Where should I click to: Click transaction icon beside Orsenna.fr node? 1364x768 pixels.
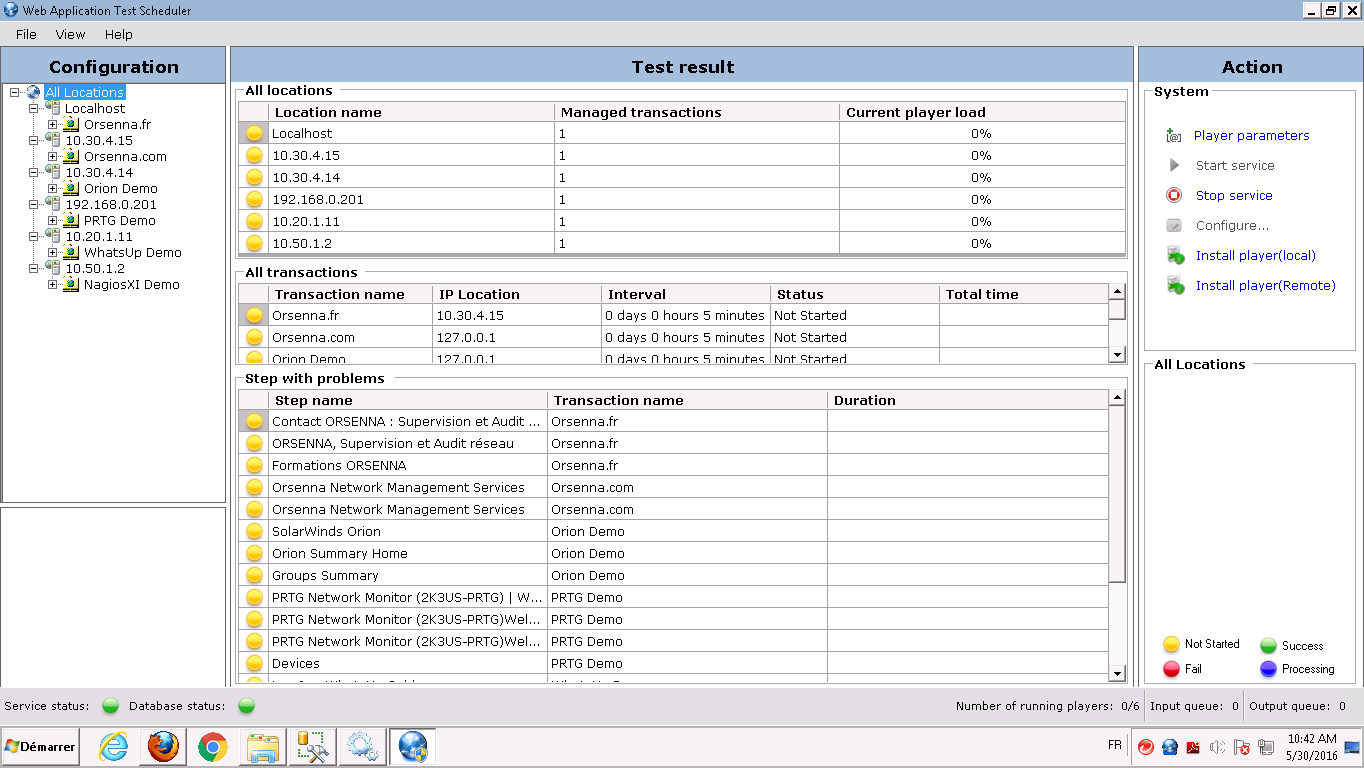(71, 124)
